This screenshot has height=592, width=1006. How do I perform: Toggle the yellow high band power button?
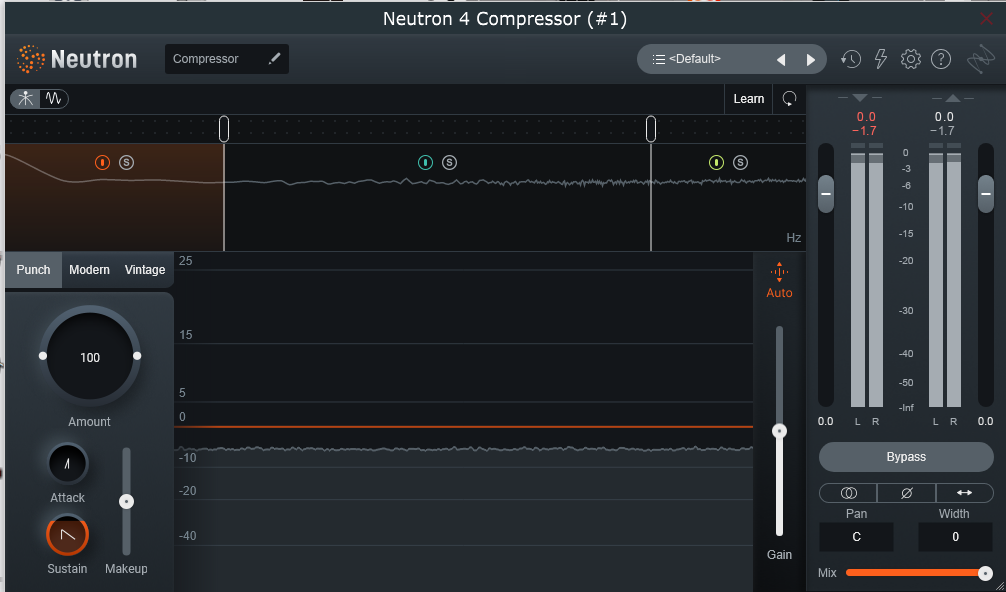coord(717,162)
